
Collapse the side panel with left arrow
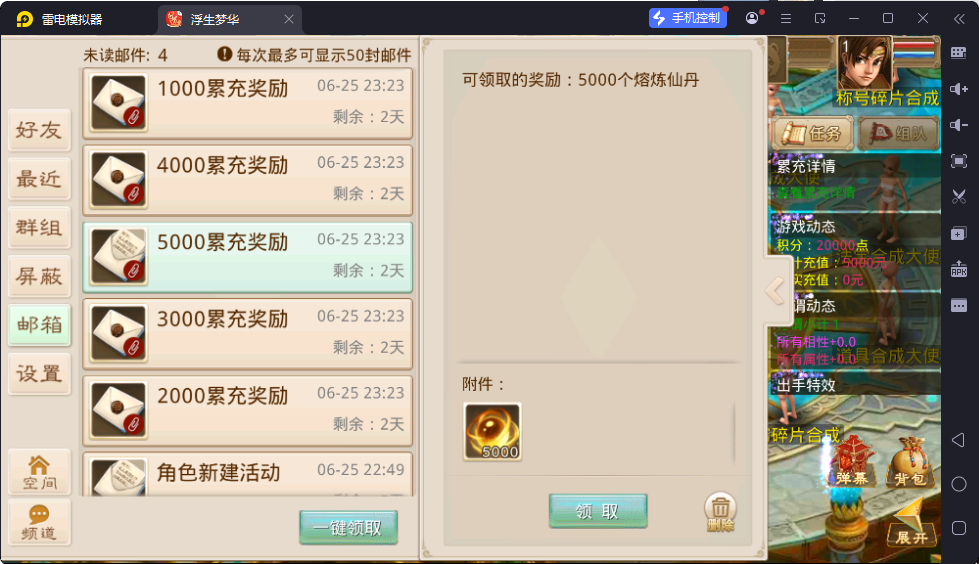click(x=775, y=290)
